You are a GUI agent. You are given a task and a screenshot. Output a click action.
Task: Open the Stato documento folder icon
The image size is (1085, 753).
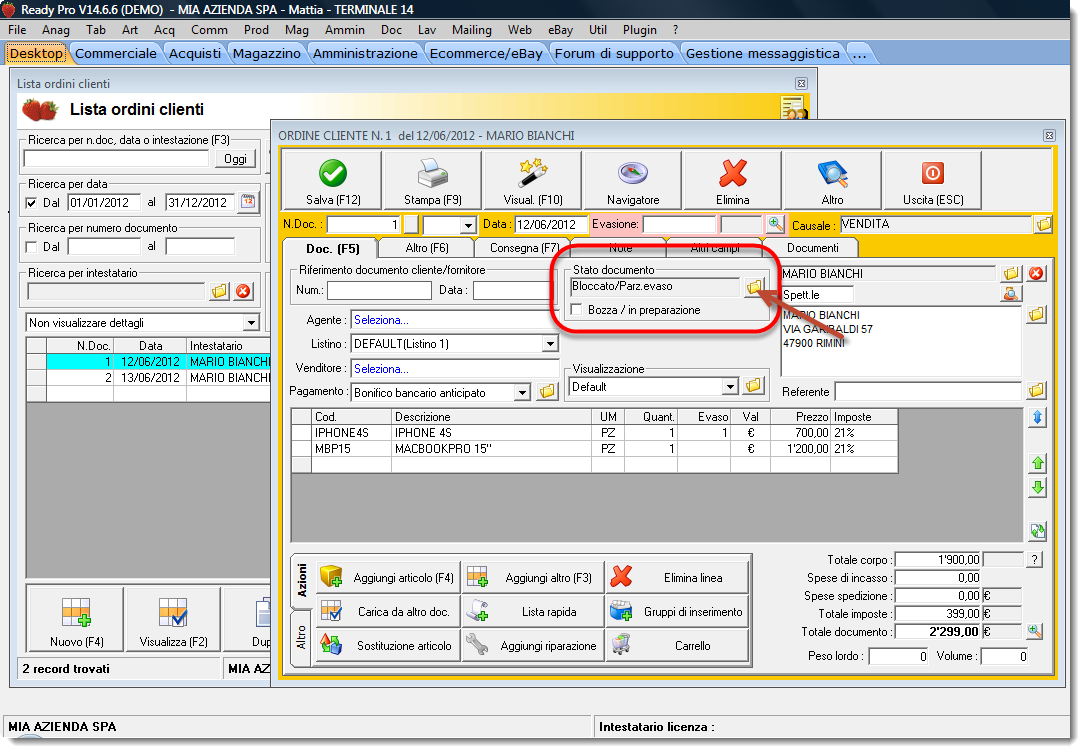754,287
